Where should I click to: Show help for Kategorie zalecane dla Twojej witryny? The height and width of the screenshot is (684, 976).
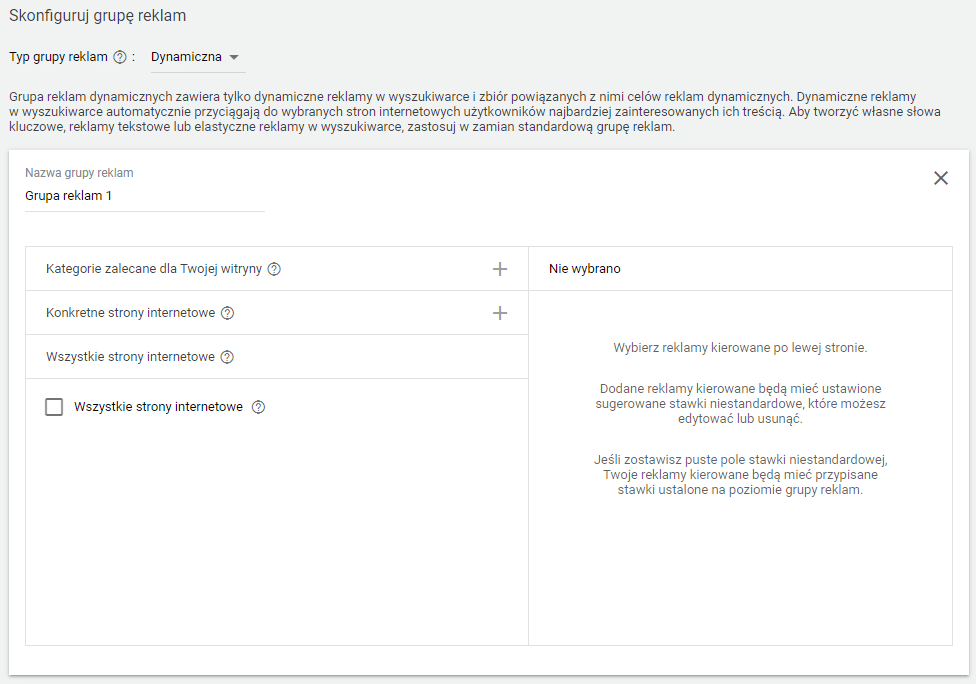[274, 269]
